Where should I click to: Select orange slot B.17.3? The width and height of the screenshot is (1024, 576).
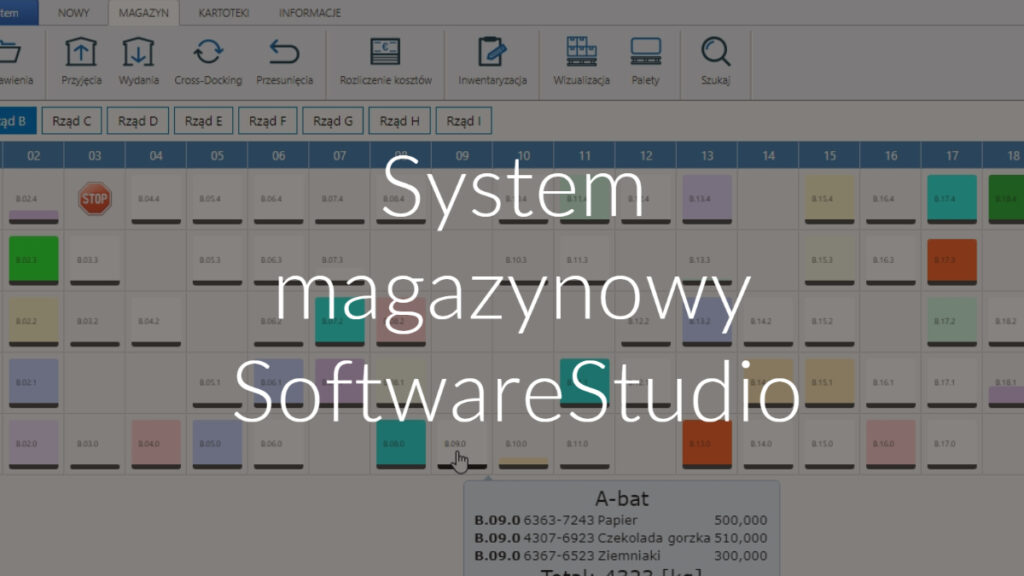952,260
